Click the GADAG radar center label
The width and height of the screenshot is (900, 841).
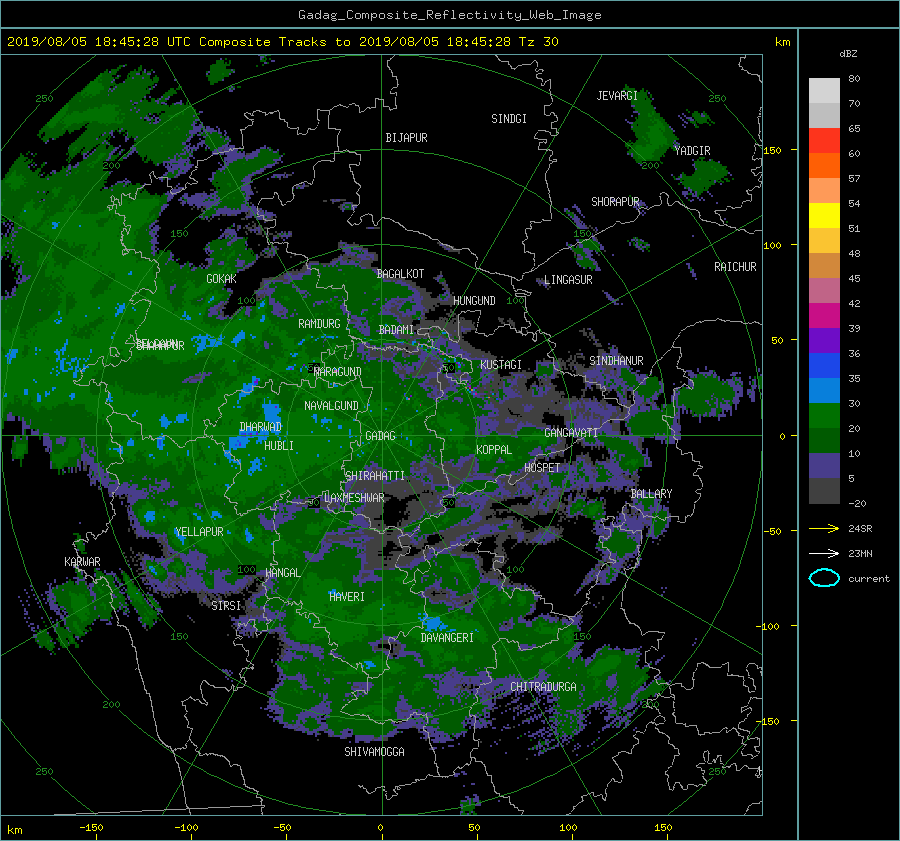[x=380, y=436]
